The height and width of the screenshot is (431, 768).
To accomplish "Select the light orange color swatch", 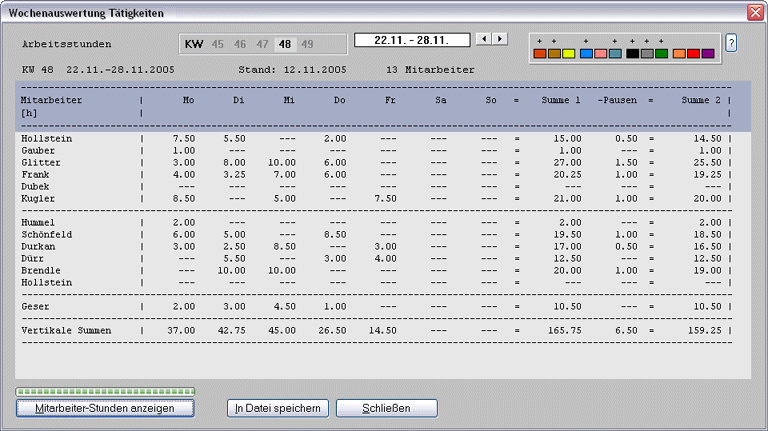I will [x=679, y=53].
